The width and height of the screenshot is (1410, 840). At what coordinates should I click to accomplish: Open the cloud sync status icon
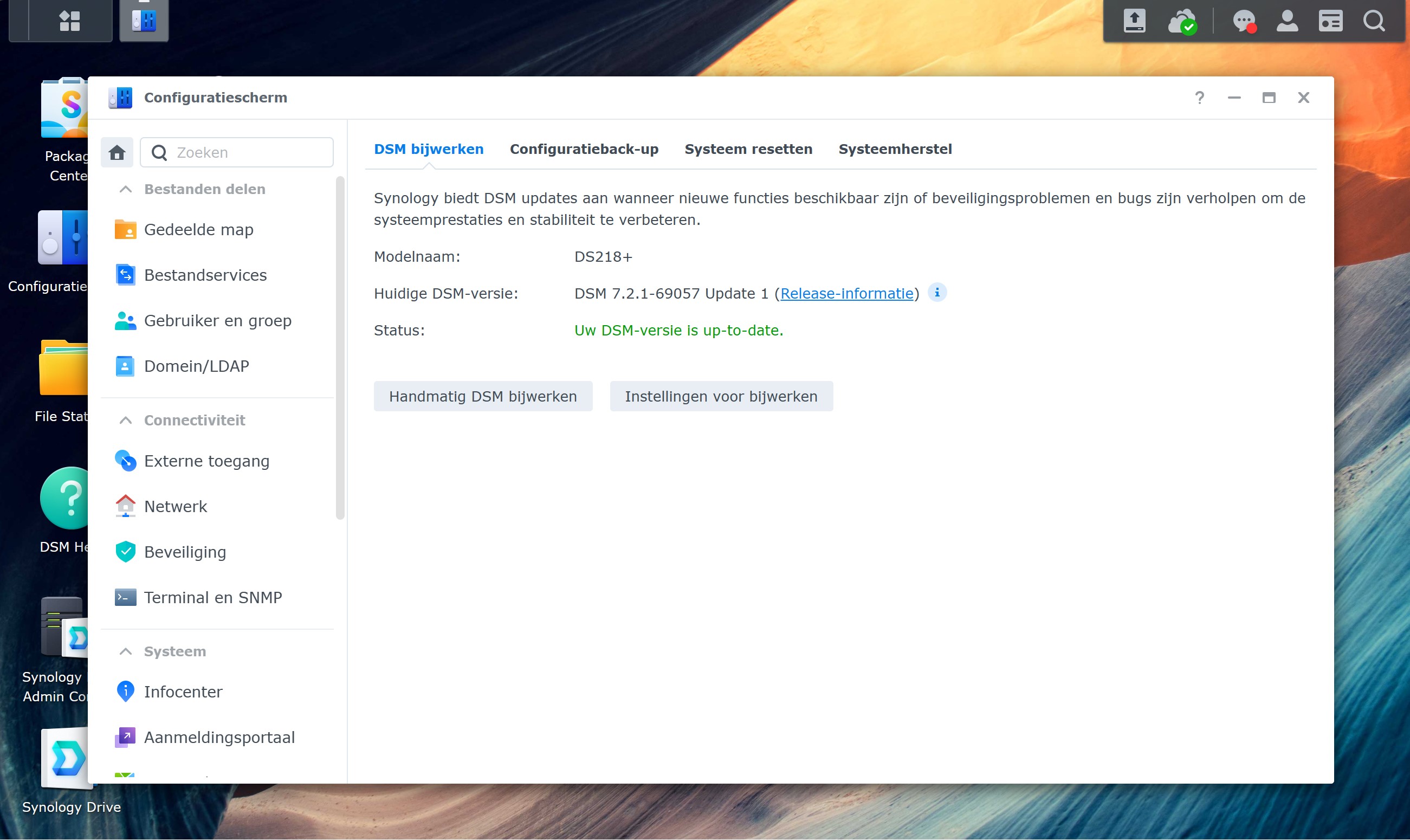1181,22
